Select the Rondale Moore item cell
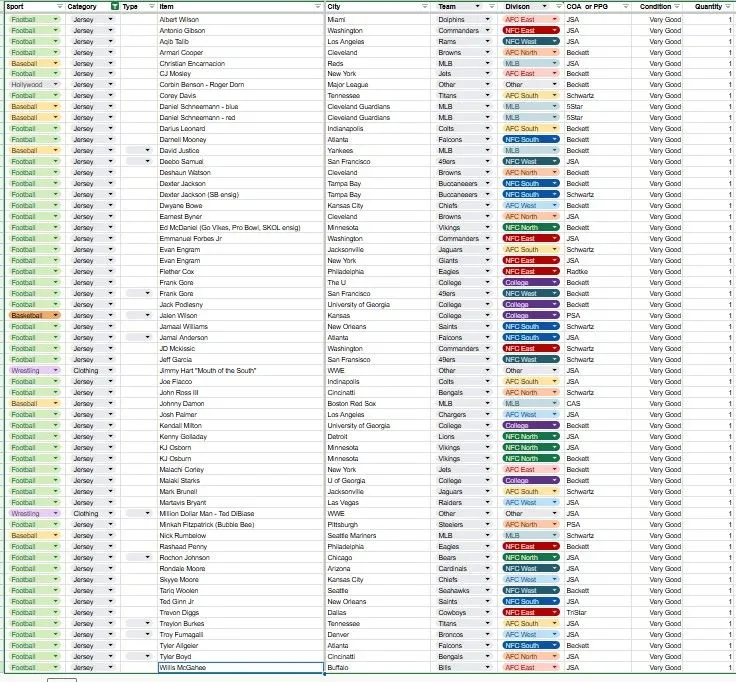The image size is (736, 682). click(x=241, y=568)
